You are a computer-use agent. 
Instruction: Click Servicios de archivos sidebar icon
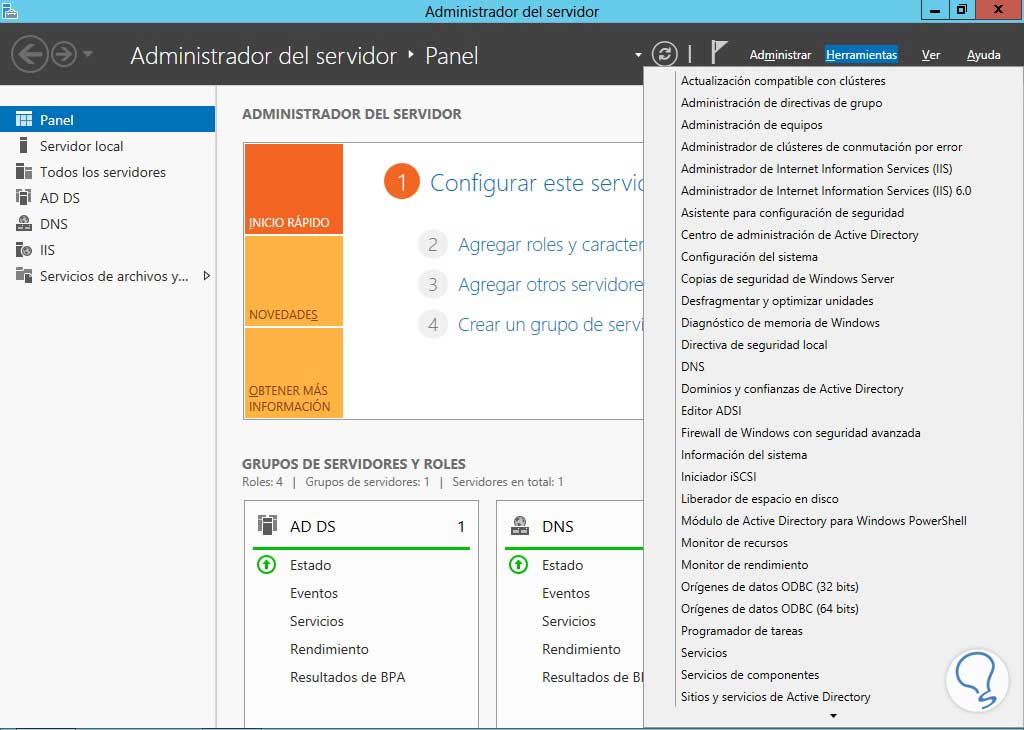click(24, 275)
